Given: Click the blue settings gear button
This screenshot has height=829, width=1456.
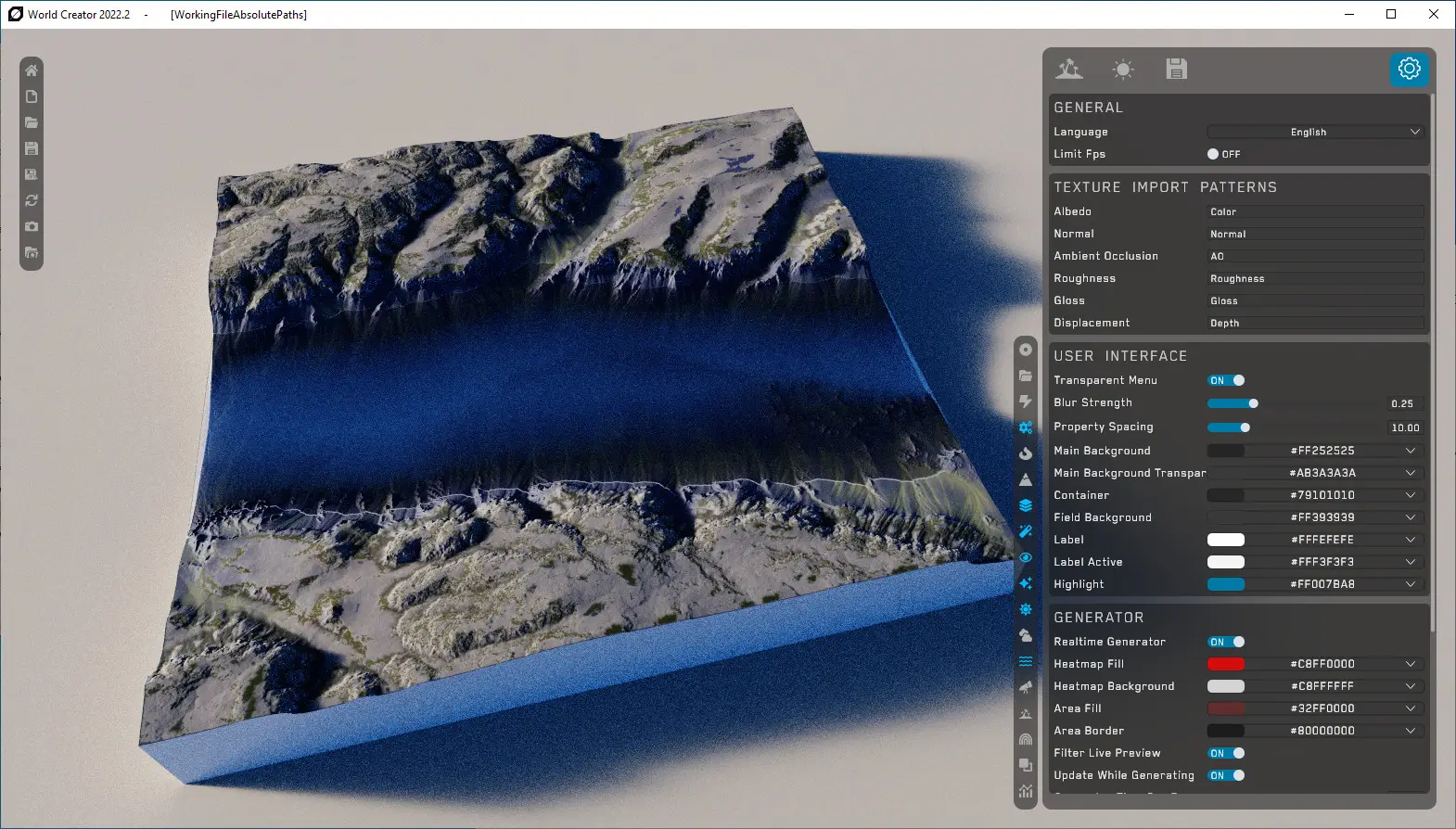Looking at the screenshot, I should click(1409, 69).
